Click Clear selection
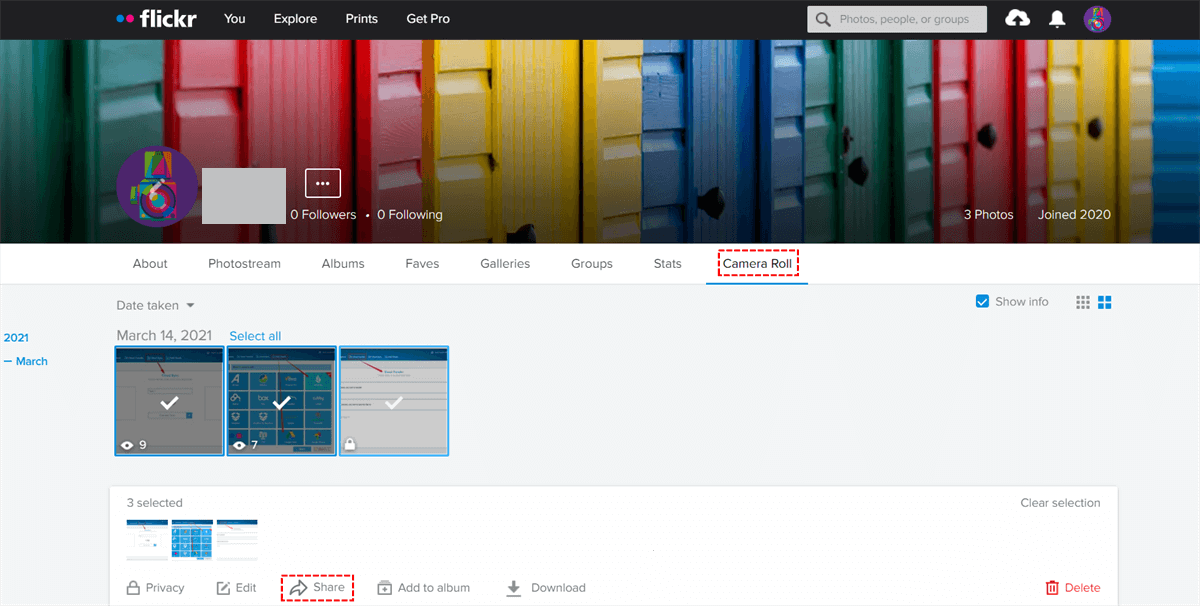The height and width of the screenshot is (606, 1200). coord(1060,503)
